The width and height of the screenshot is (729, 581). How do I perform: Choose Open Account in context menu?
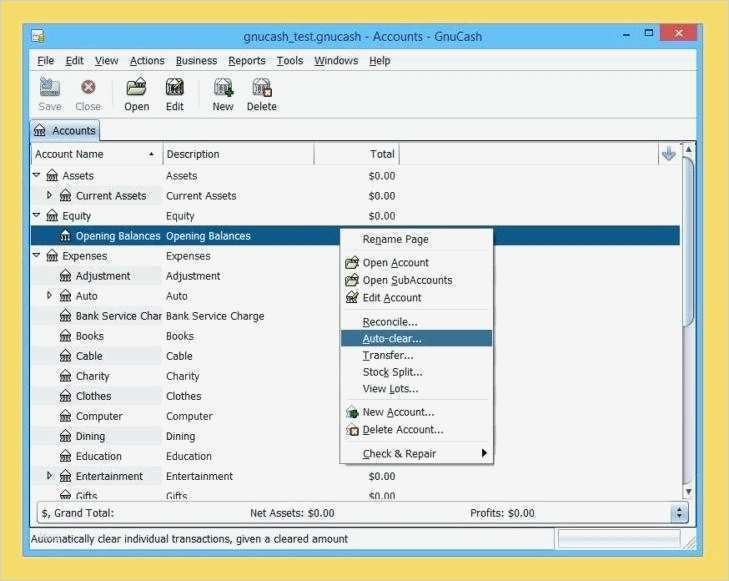[416, 263]
